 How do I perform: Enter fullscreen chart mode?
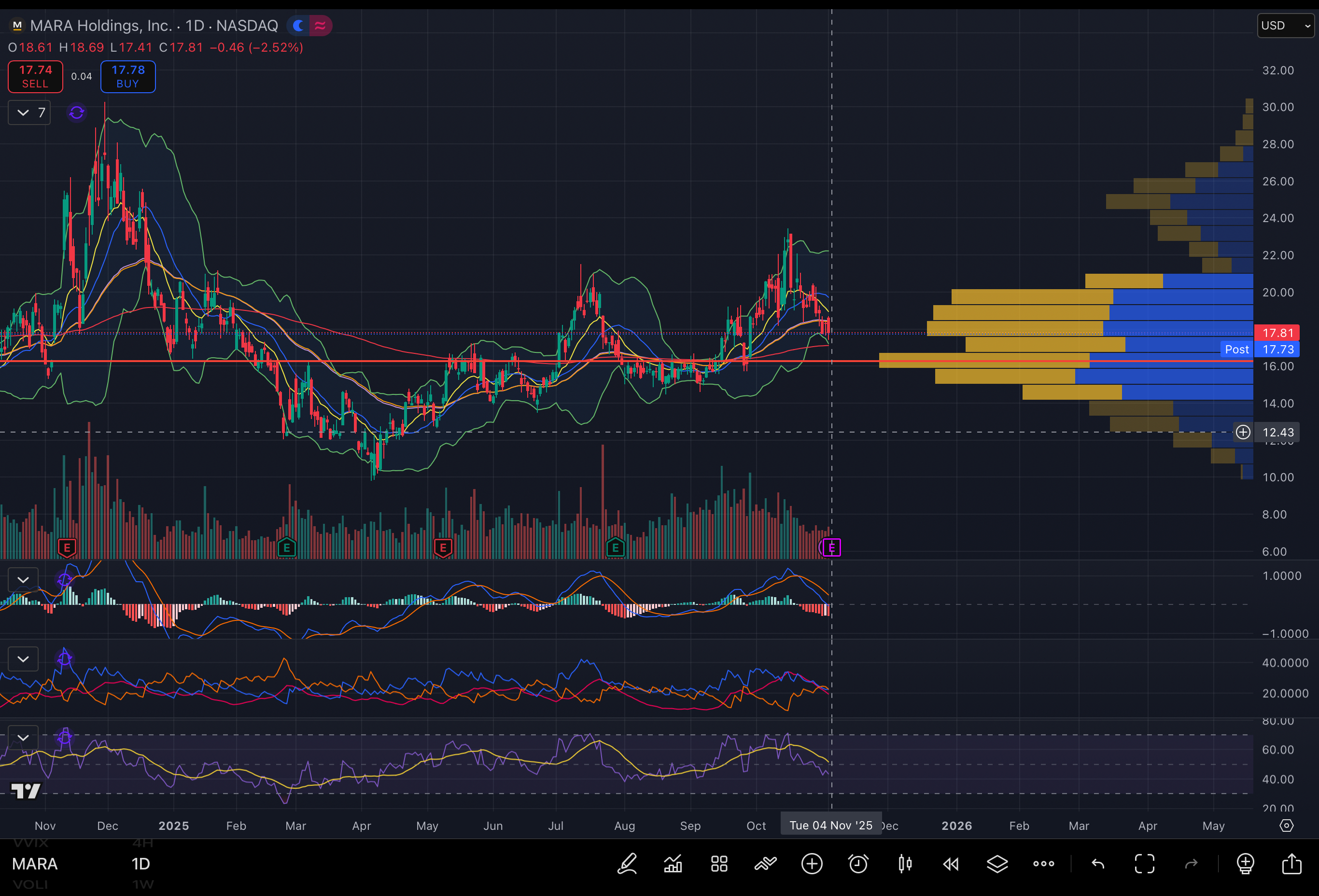point(1144,864)
